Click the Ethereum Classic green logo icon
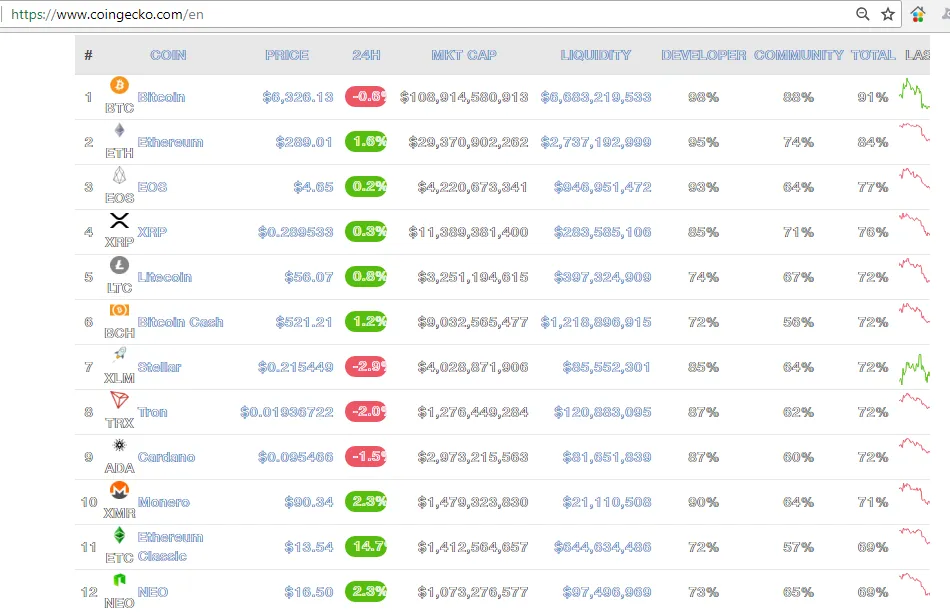Viewport: 950px width, 614px height. (x=119, y=535)
